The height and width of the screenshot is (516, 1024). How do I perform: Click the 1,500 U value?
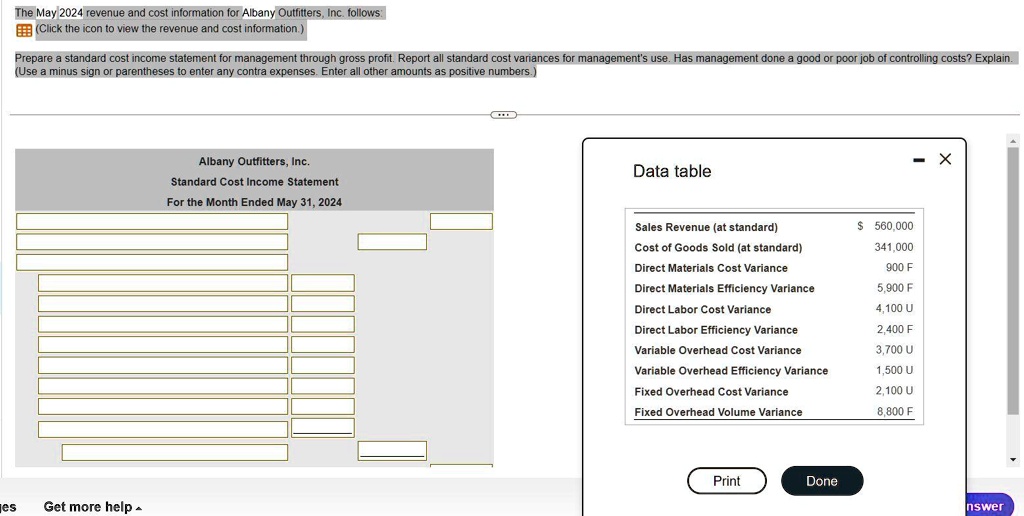coord(895,370)
